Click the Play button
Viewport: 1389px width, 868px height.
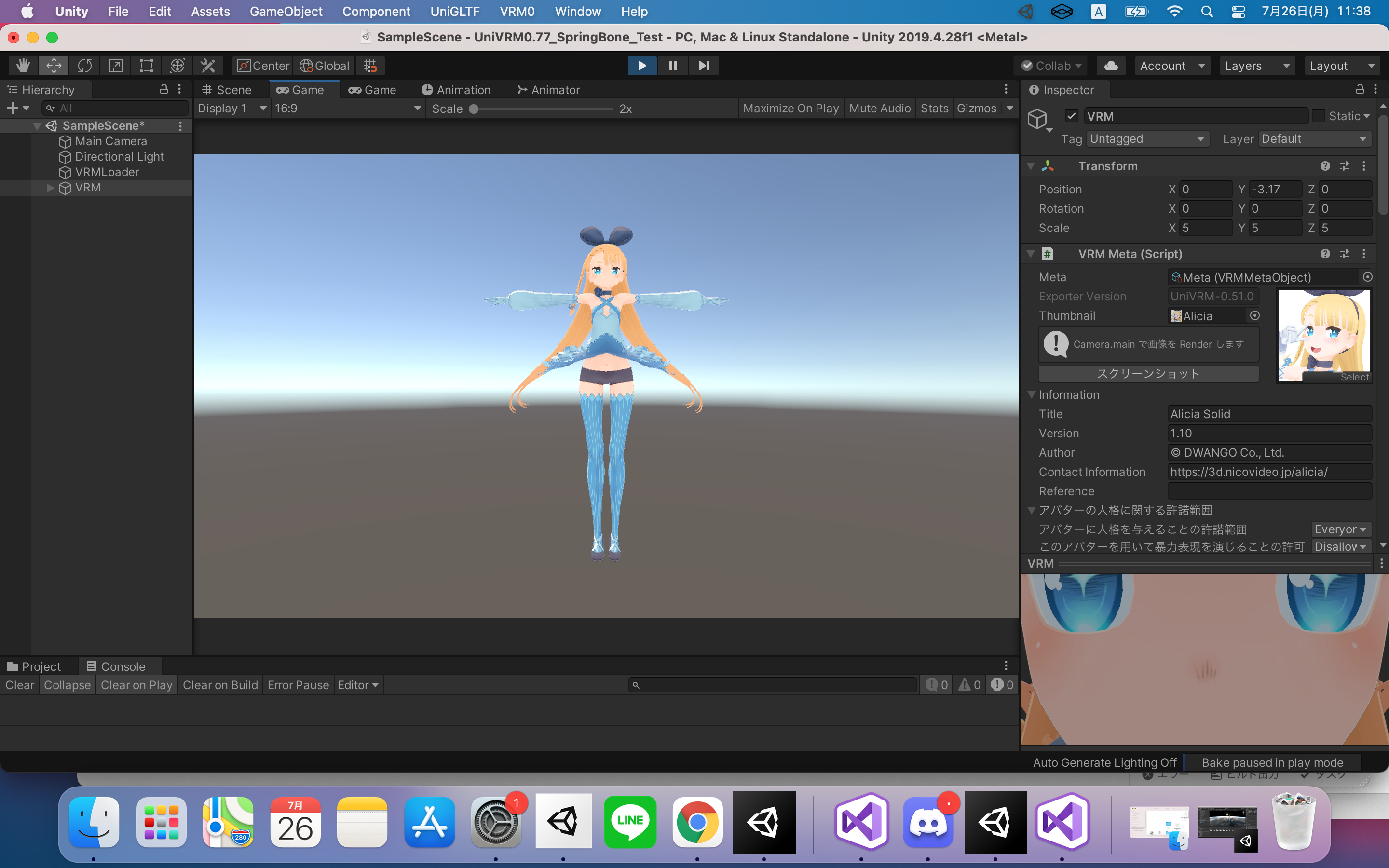[x=642, y=66]
